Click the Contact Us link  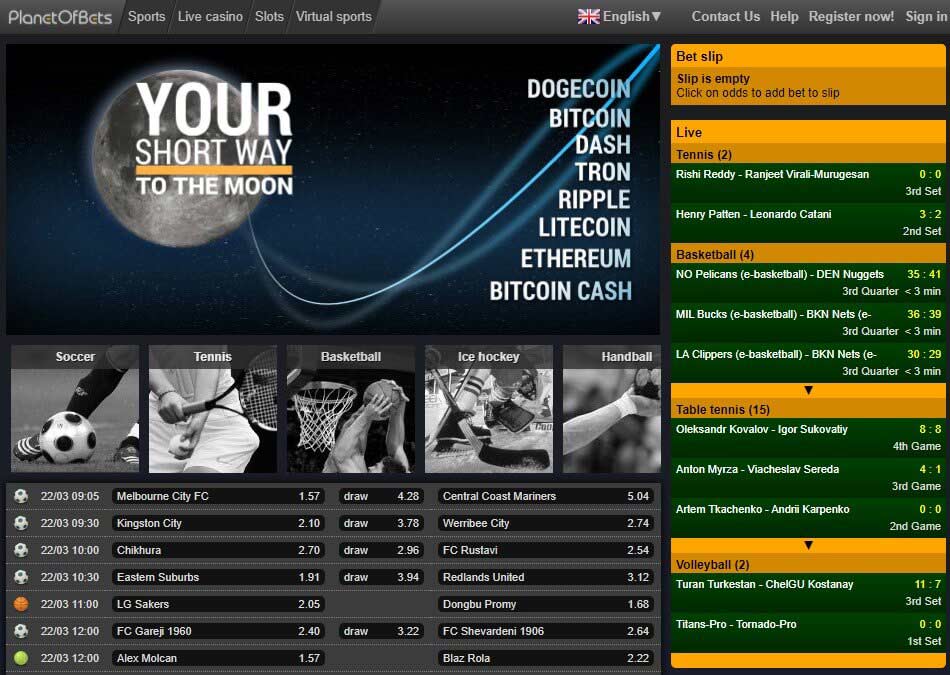(x=726, y=16)
